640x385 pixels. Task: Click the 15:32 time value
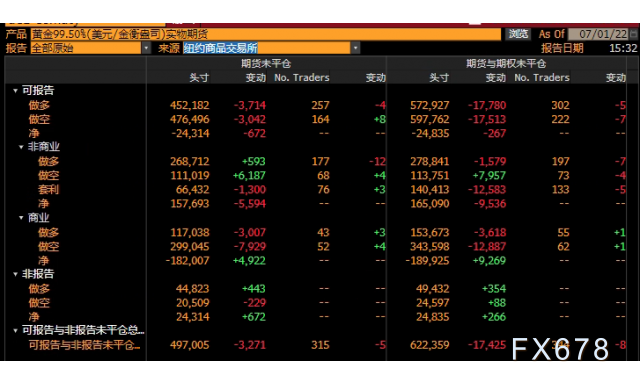click(x=623, y=48)
